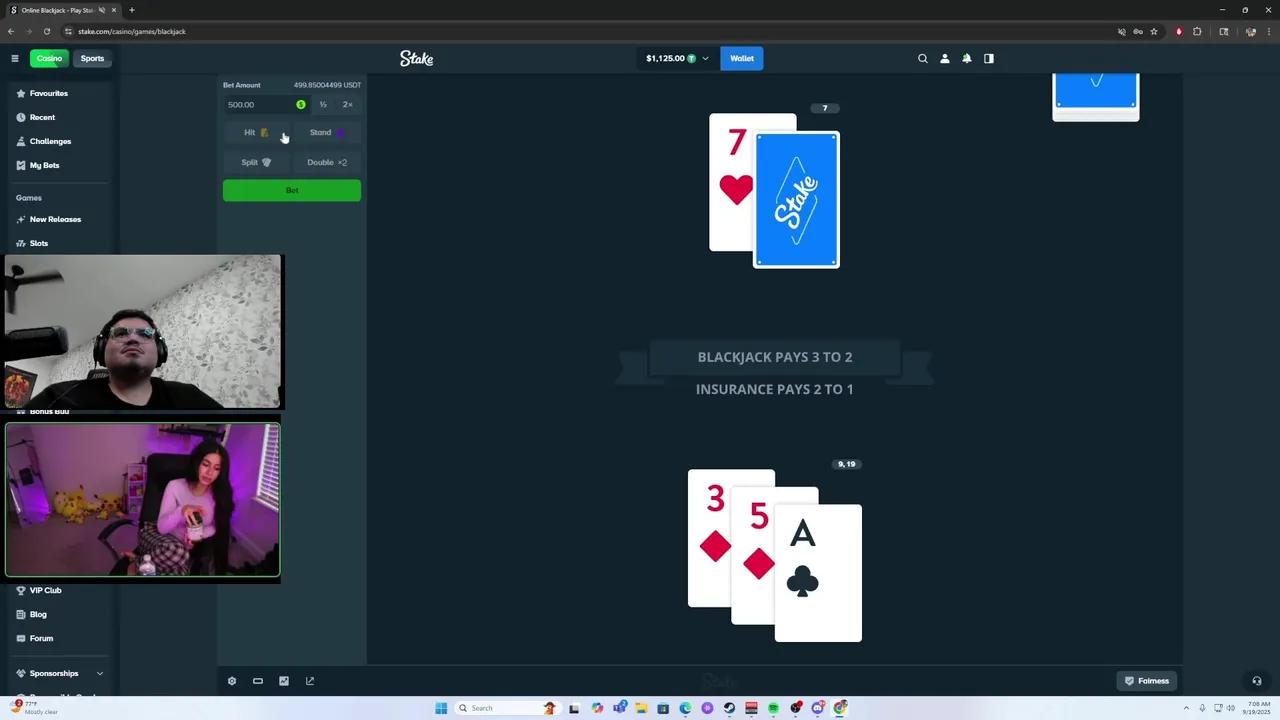
Task: Open the search magnifier icon in header
Action: (x=923, y=58)
